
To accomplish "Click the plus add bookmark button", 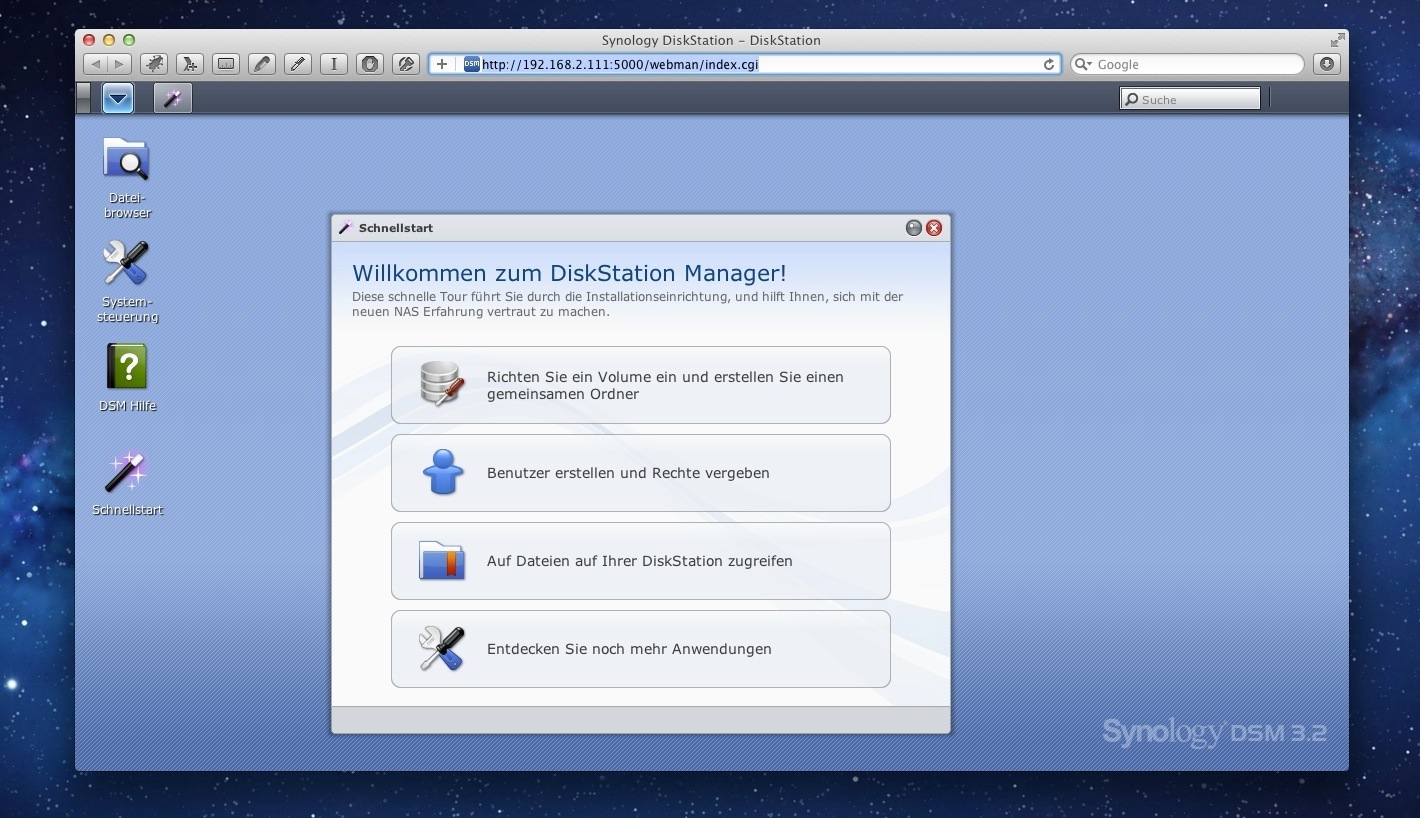I will (x=442, y=64).
